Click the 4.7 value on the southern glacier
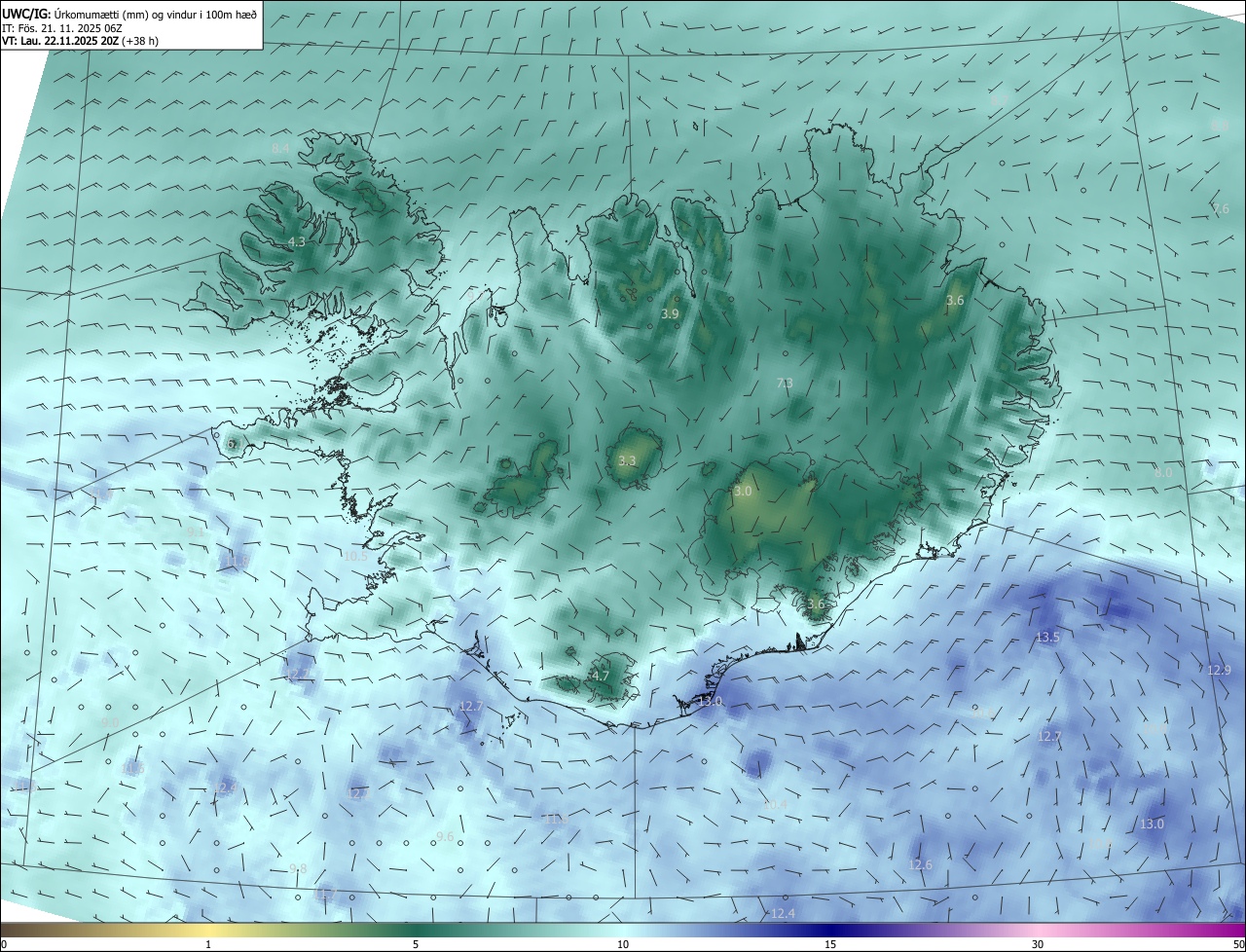This screenshot has height=952, width=1246. 601,676
